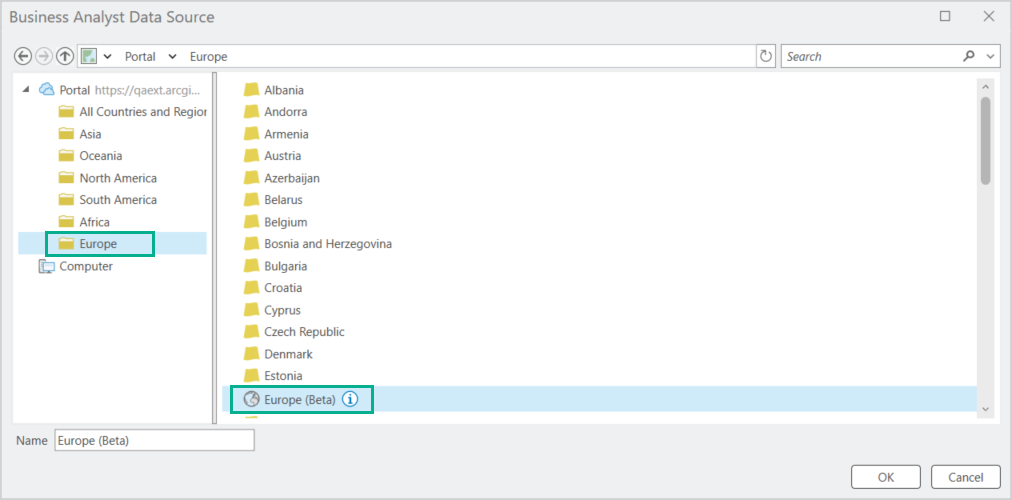Select Portal in the path bar

[x=140, y=57]
